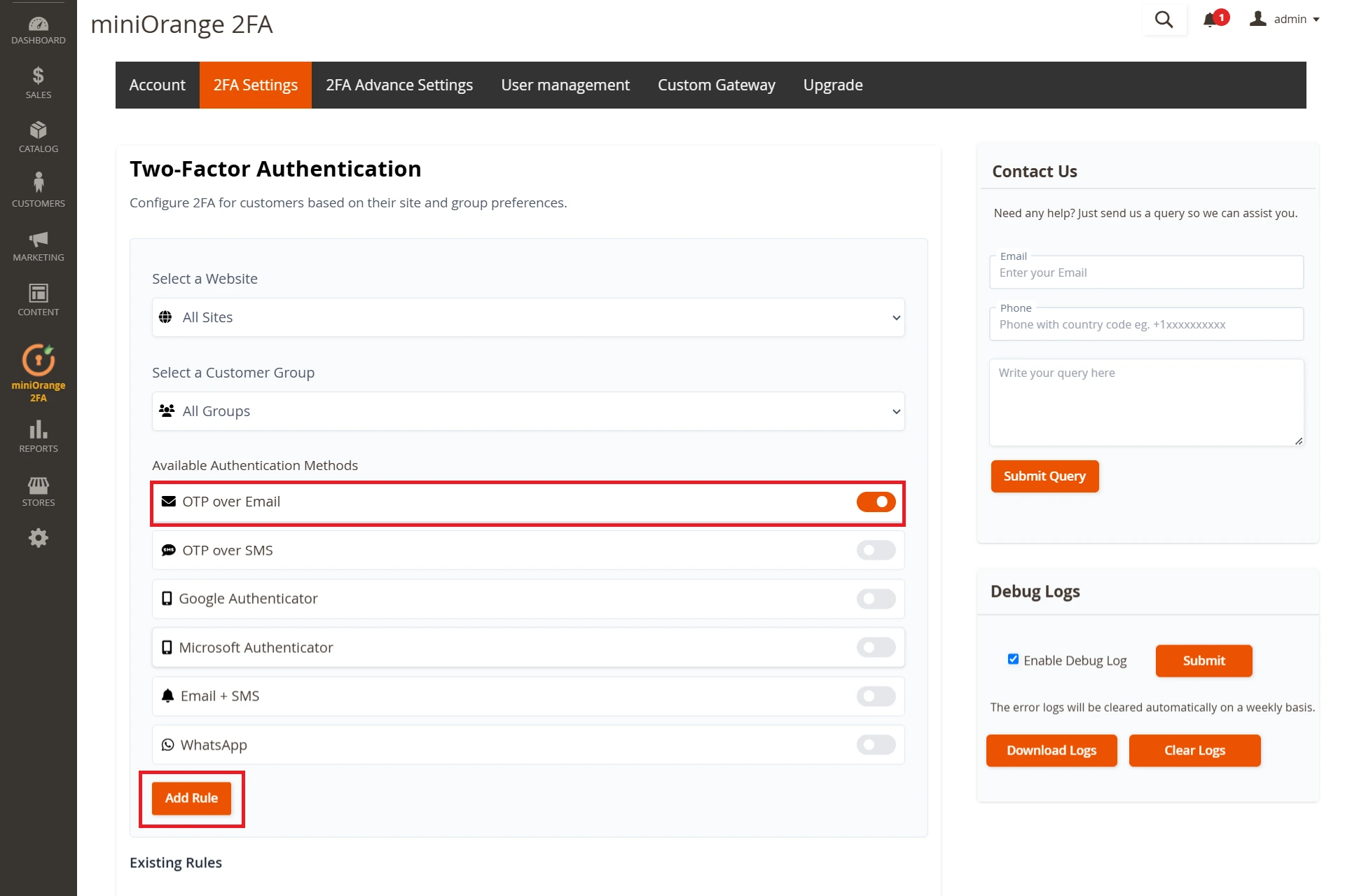Screen dimensions: 1345x896
Task: Click the Two-Factor Authentication heading
Action: 275,169
